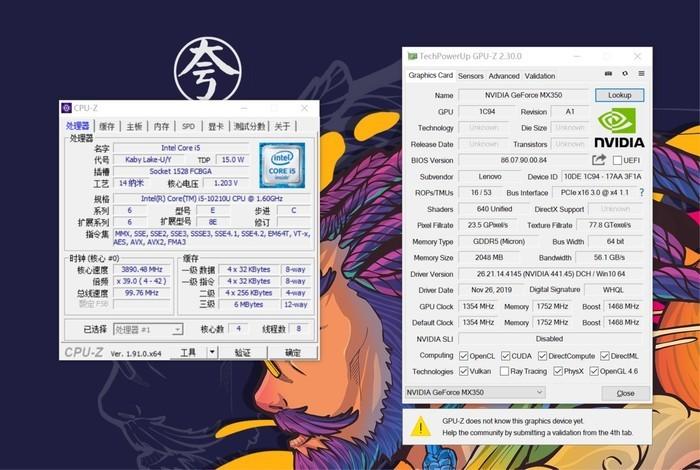Image resolution: width=700 pixels, height=470 pixels.
Task: Enable the Ray Tracing checkbox
Action: [x=504, y=371]
